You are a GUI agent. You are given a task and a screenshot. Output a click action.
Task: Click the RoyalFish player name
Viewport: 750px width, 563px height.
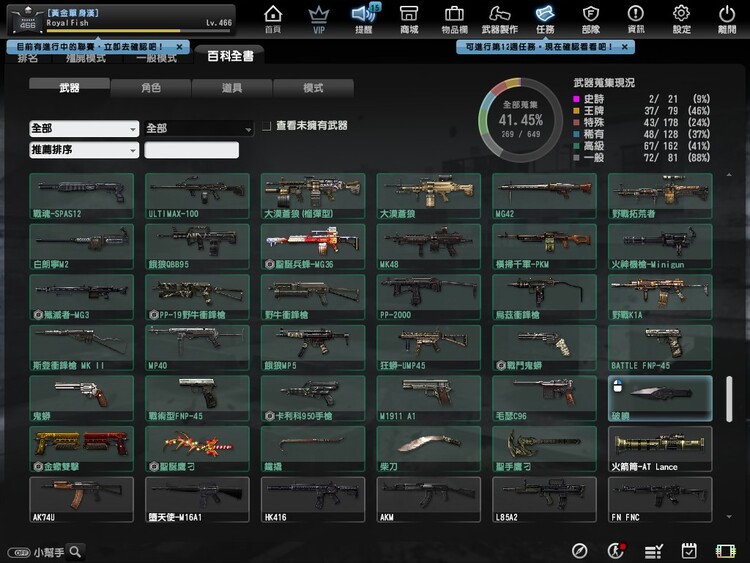[x=67, y=22]
